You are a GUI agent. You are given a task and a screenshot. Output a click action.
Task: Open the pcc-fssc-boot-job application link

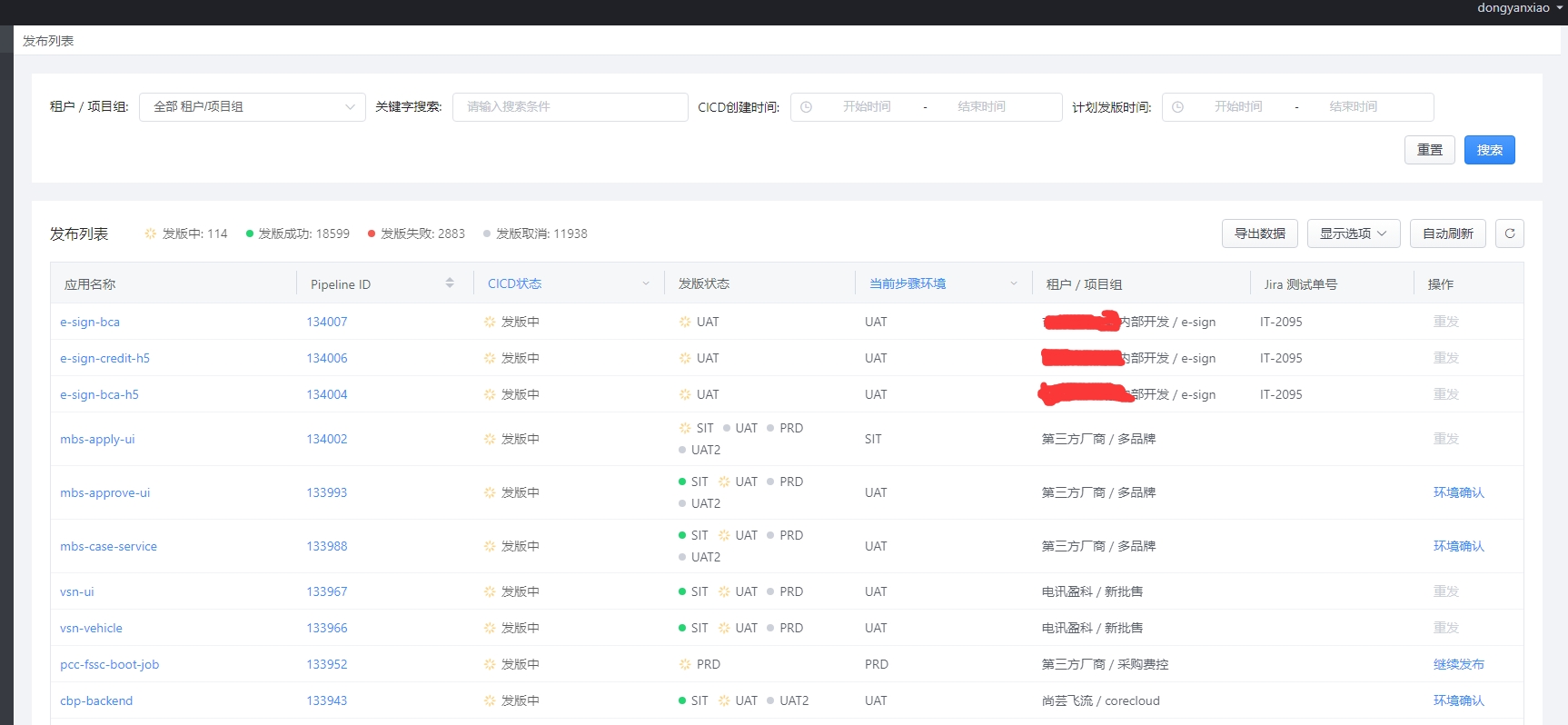point(109,664)
